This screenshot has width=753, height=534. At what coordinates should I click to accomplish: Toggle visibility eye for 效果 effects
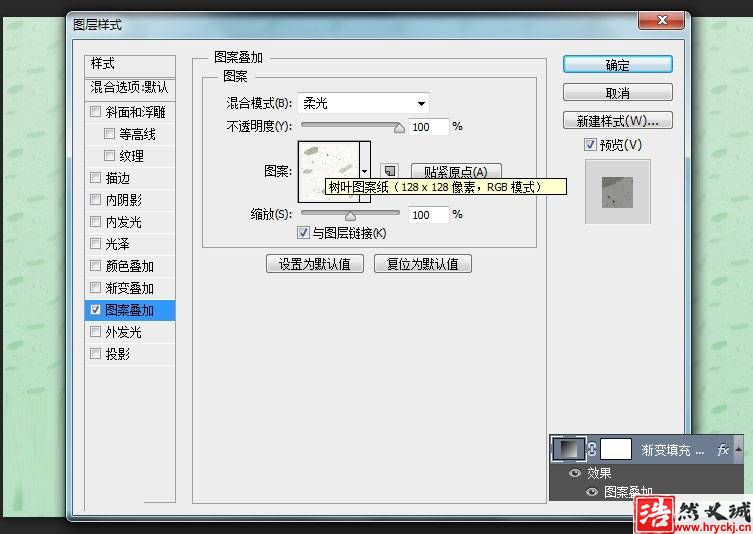(574, 473)
